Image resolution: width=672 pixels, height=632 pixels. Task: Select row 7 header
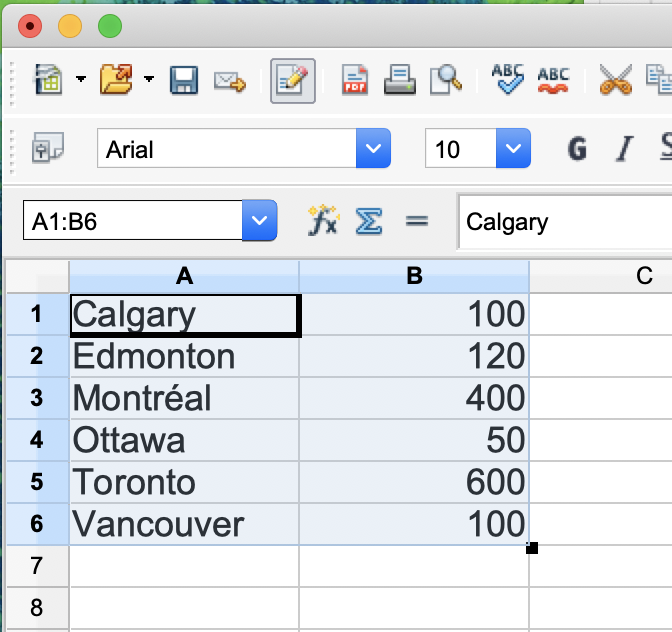pyautogui.click(x=37, y=566)
